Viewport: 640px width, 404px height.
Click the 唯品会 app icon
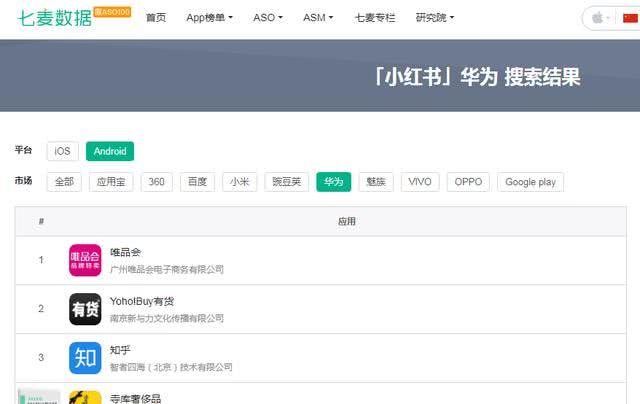click(85, 260)
